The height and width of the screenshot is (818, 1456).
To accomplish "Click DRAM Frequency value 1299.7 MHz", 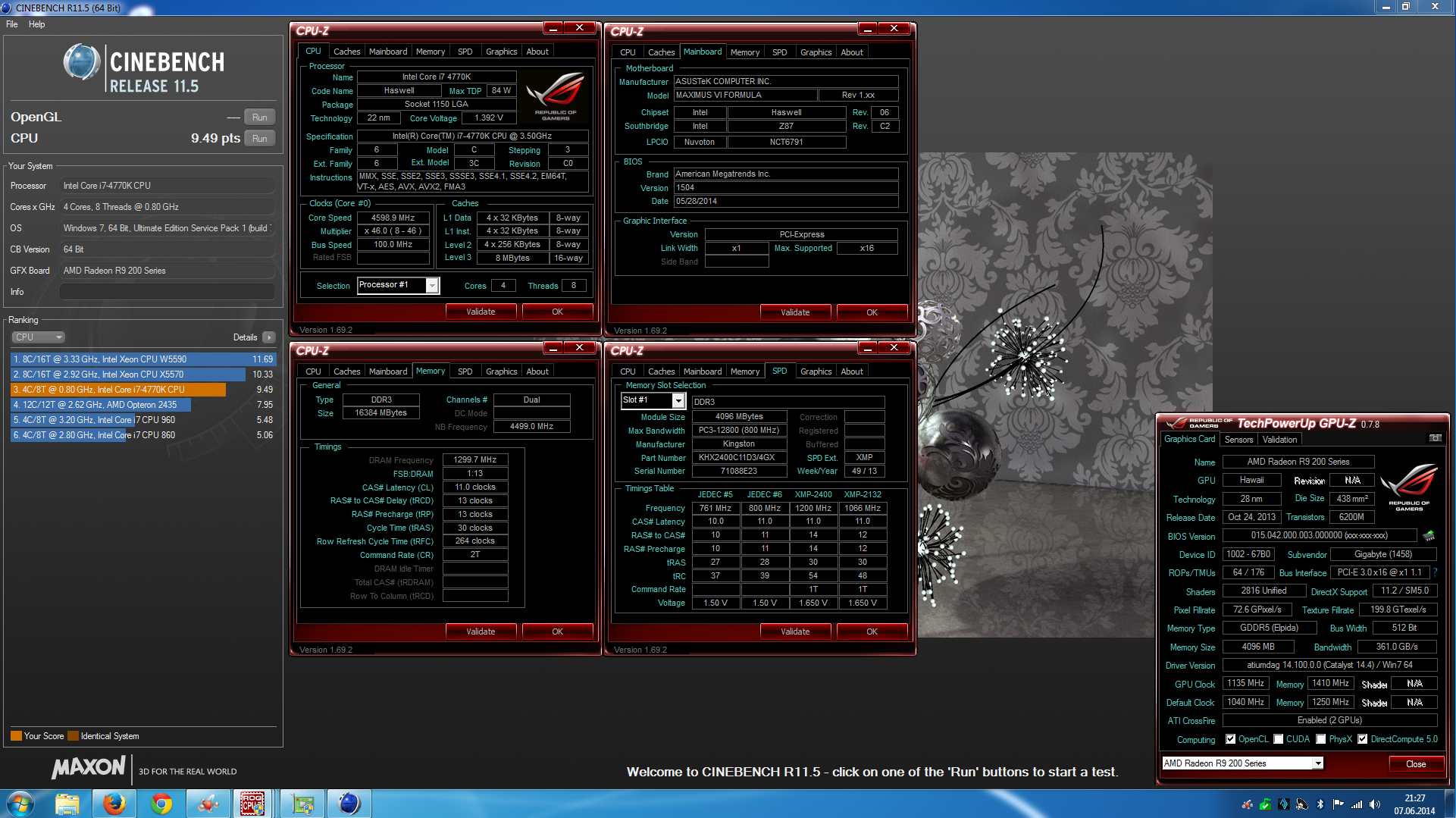I will [475, 460].
